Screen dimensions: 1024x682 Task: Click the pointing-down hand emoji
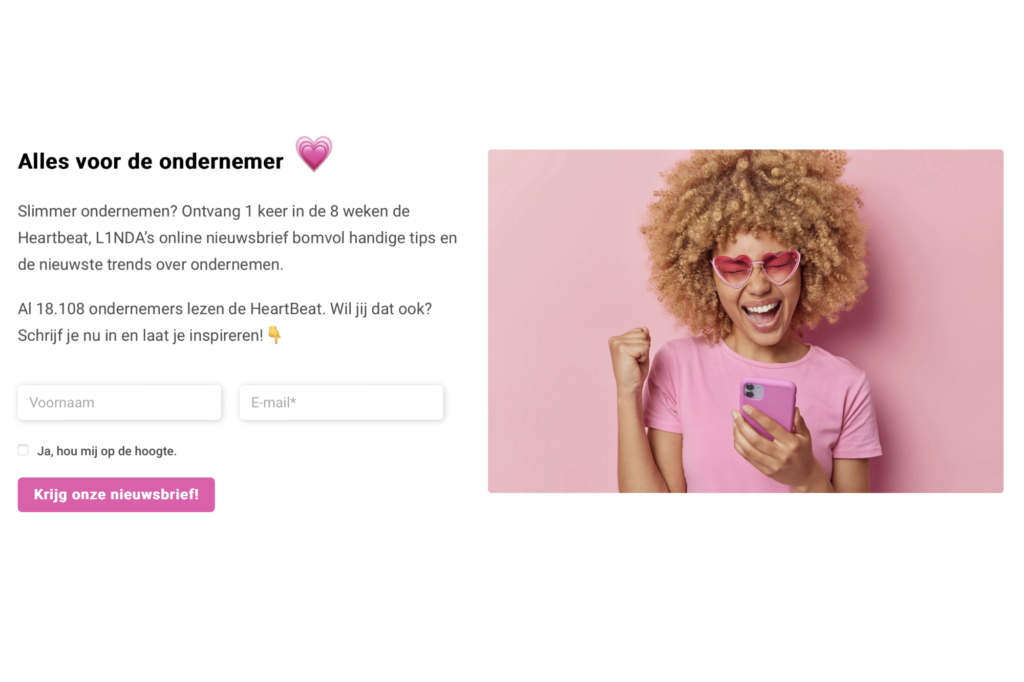coord(275,335)
